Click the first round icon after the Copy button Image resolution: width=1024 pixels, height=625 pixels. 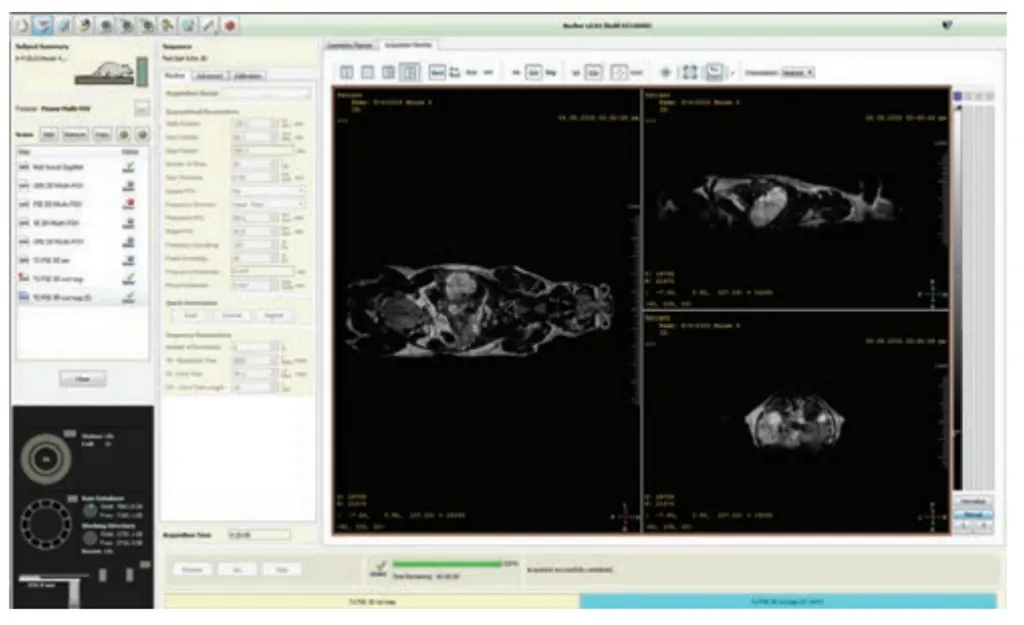coord(123,135)
